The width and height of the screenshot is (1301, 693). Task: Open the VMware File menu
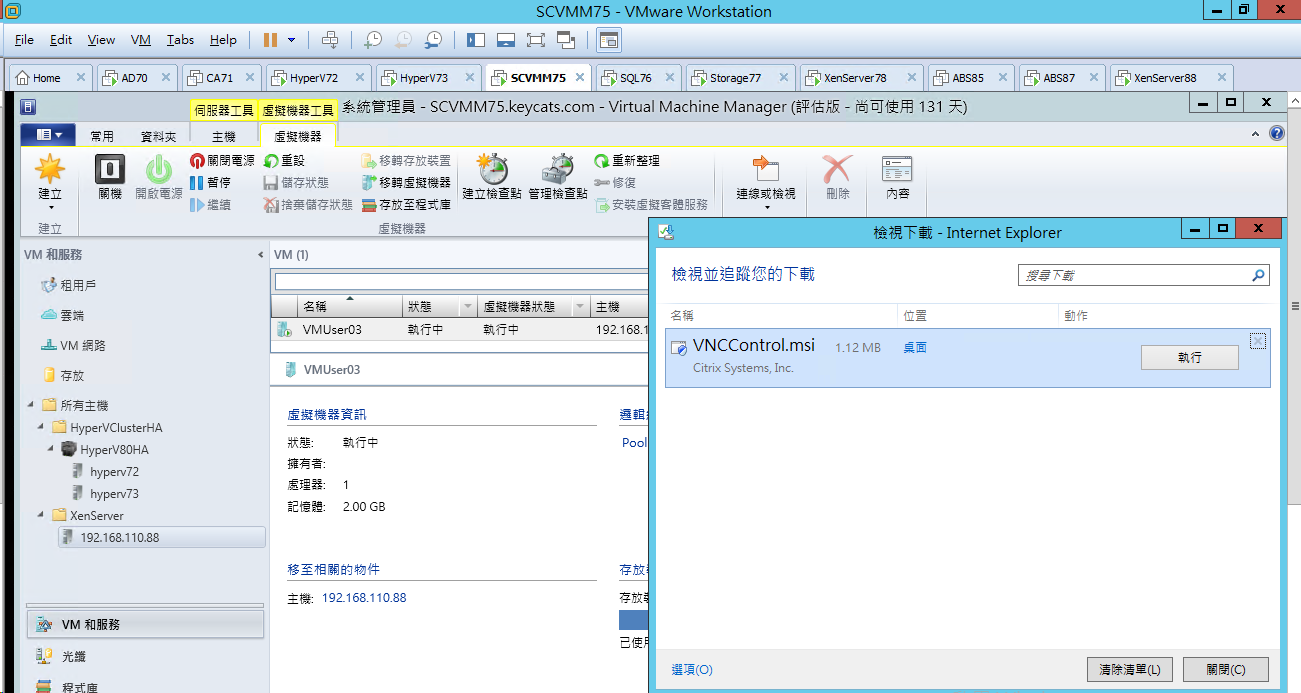(x=25, y=40)
